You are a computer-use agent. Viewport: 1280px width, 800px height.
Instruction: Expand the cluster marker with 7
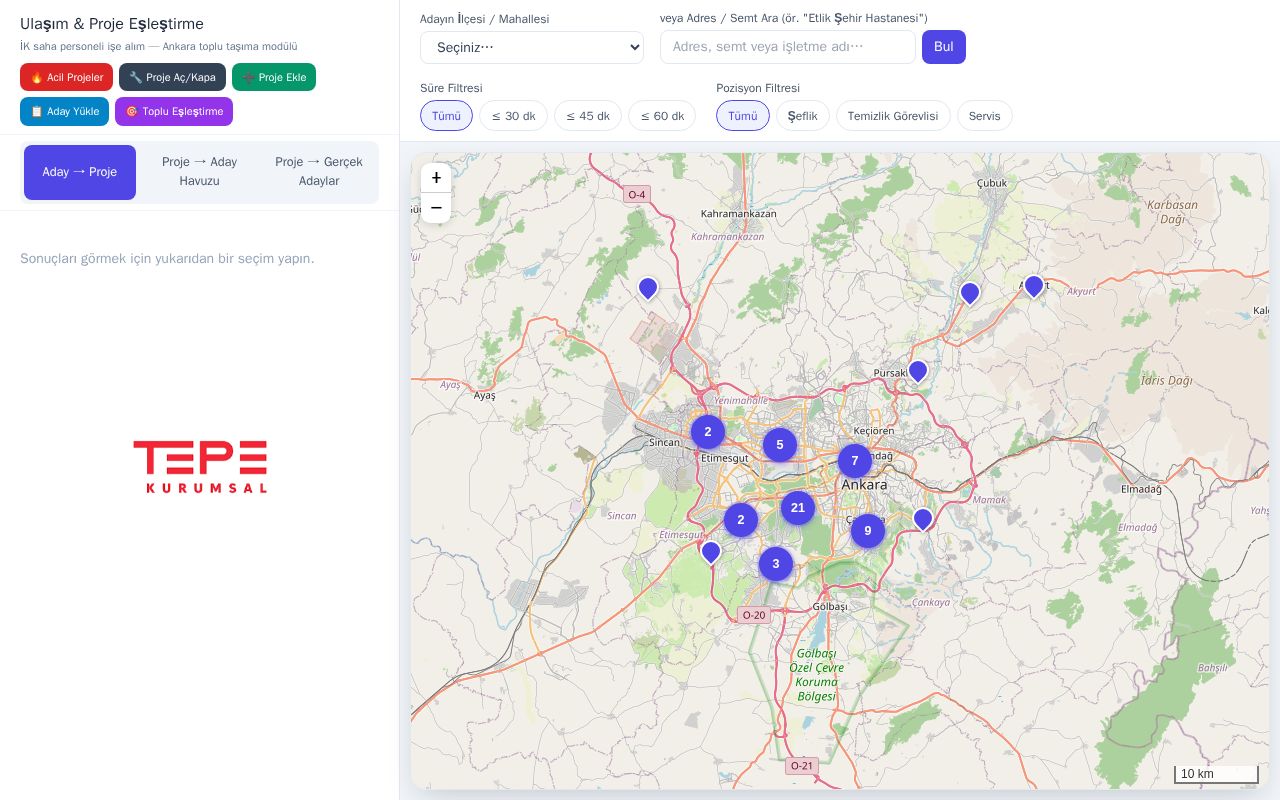tap(855, 461)
